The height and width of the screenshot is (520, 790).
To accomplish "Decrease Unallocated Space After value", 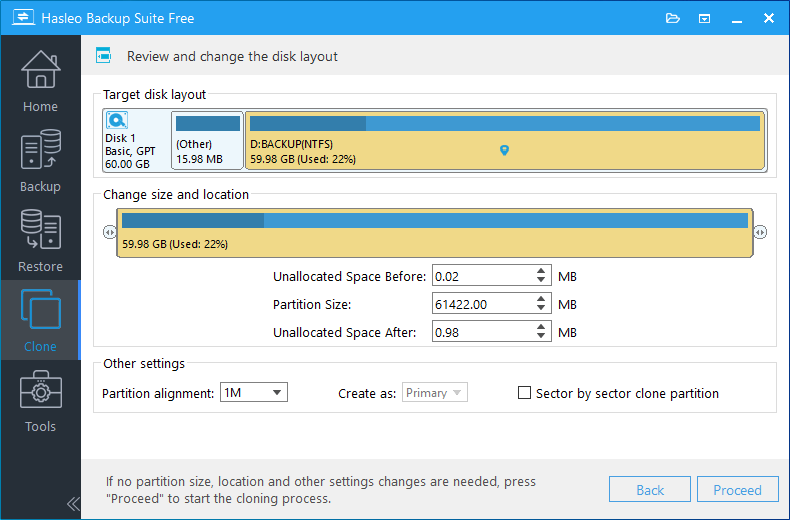I will click(x=541, y=336).
